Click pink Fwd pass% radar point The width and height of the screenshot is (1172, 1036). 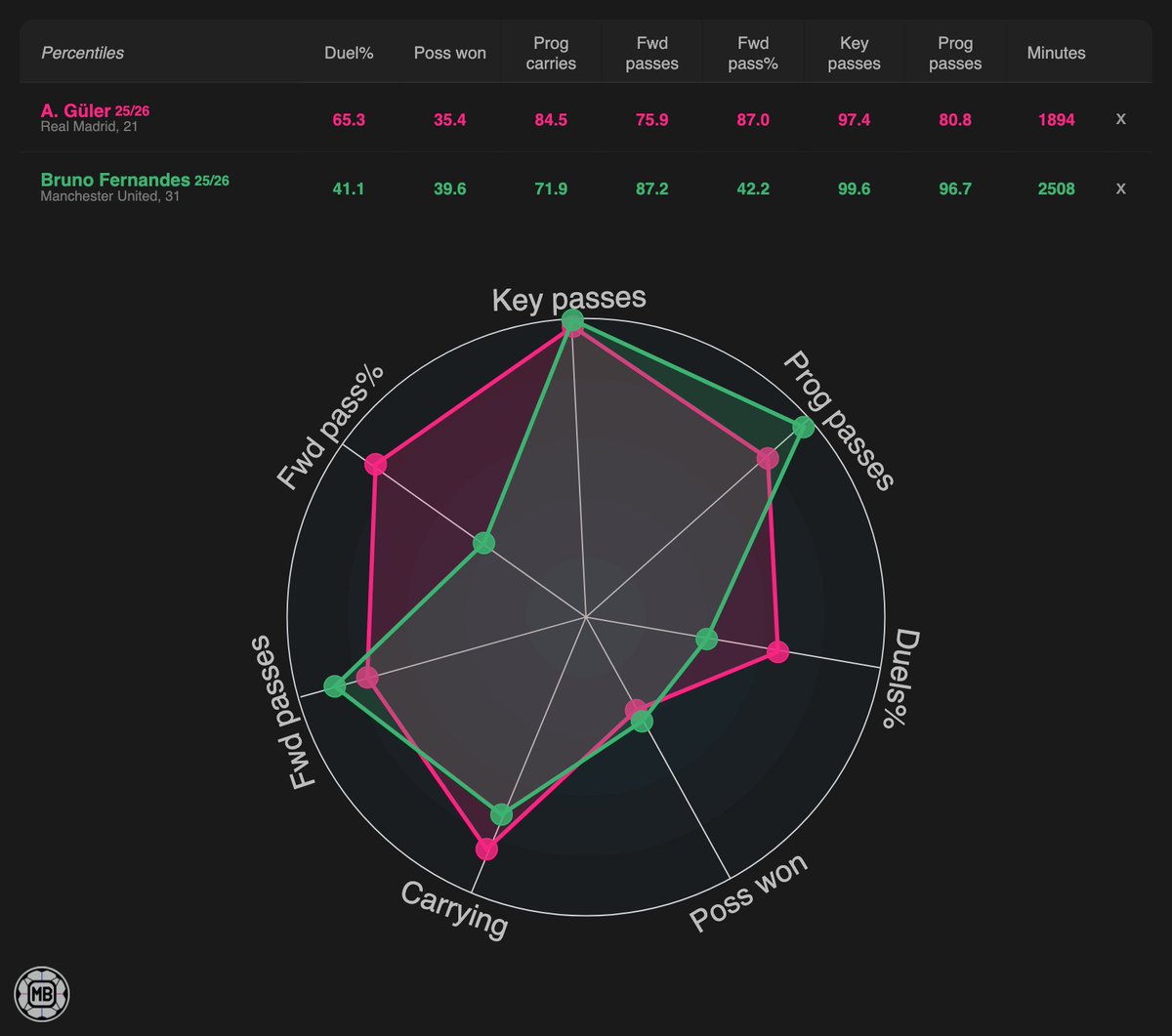376,465
